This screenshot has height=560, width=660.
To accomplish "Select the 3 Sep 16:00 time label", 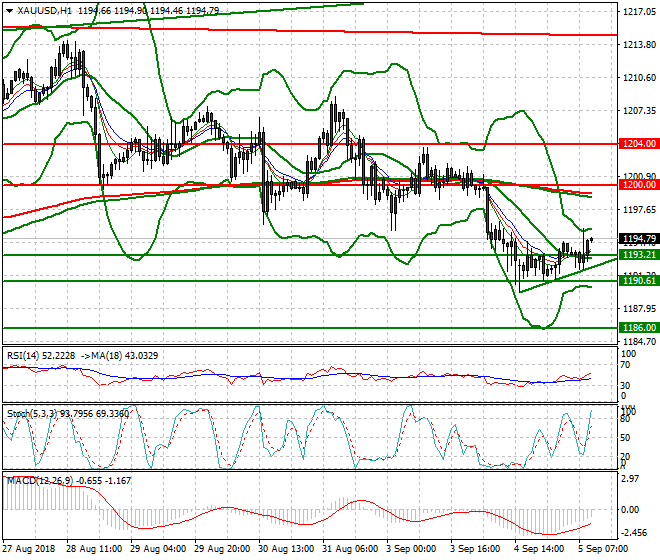I will point(475,549).
